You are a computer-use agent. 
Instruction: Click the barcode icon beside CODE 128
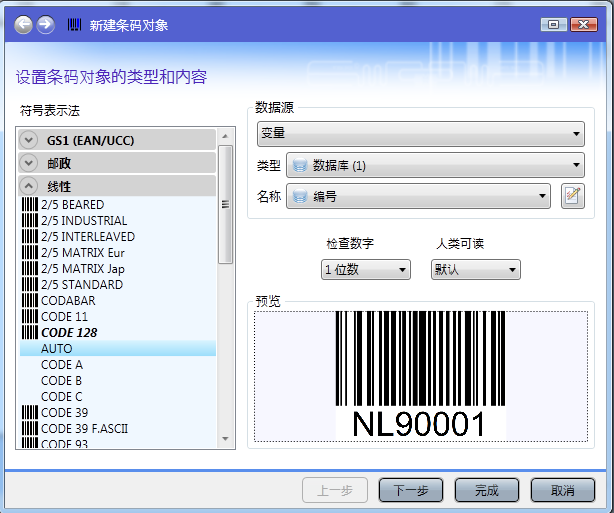(30, 332)
